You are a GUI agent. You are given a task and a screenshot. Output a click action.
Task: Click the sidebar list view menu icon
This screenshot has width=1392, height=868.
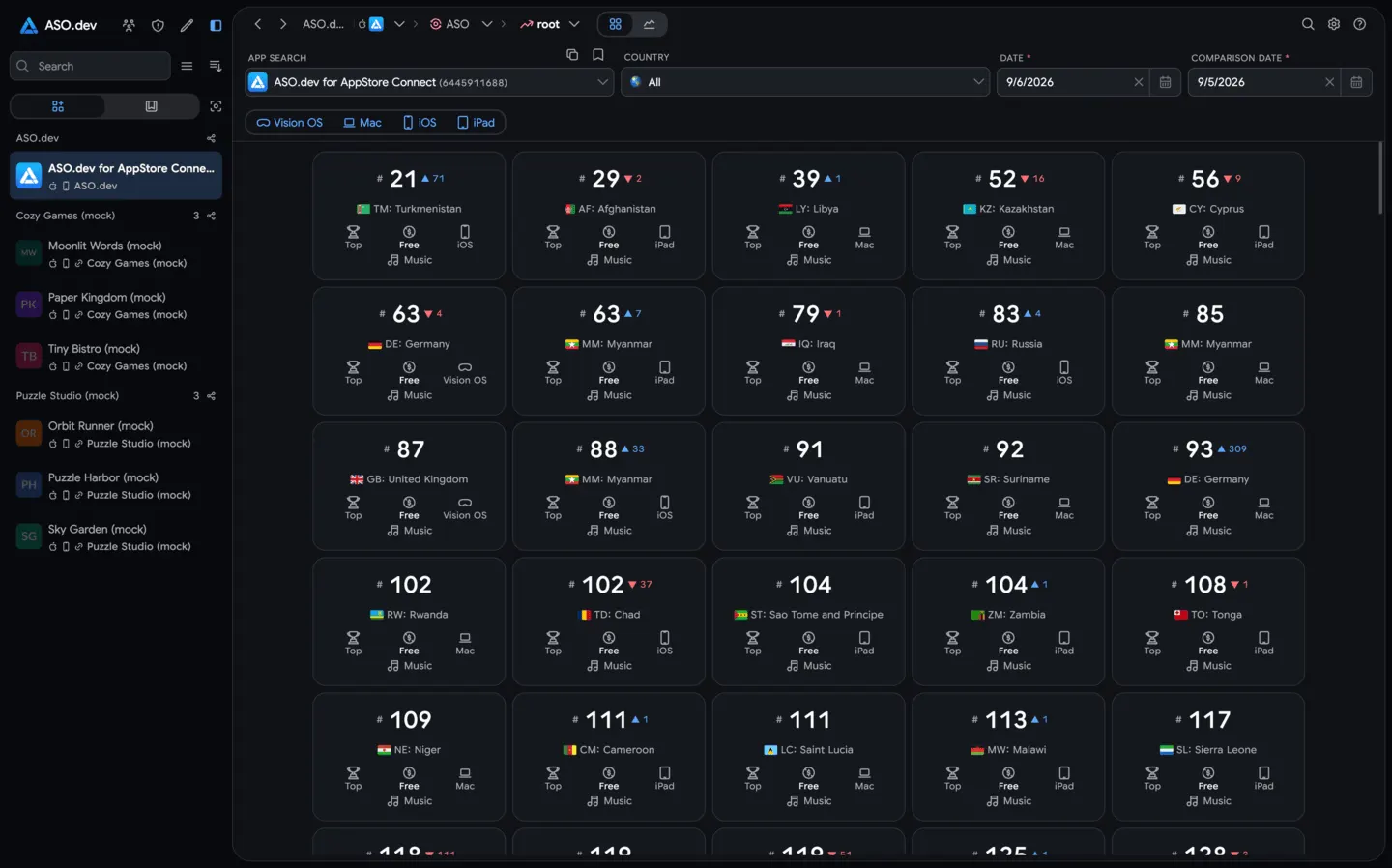click(x=187, y=66)
